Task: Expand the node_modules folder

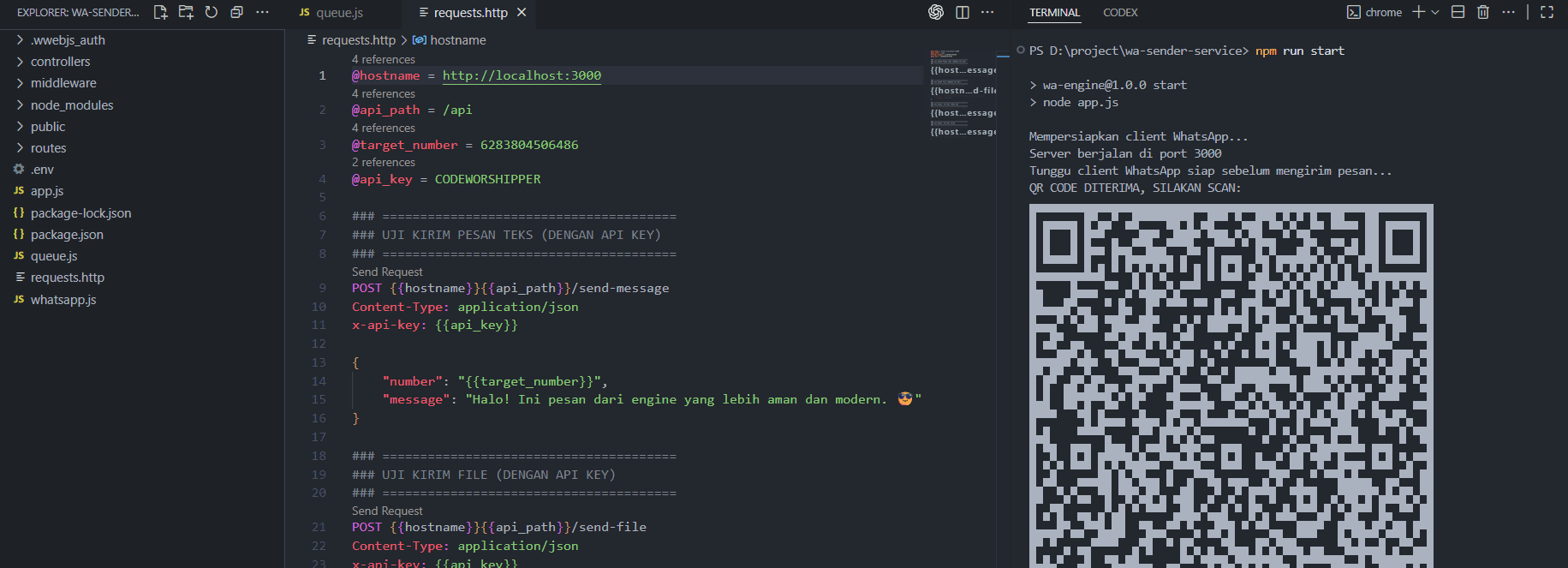Action: 71,105
